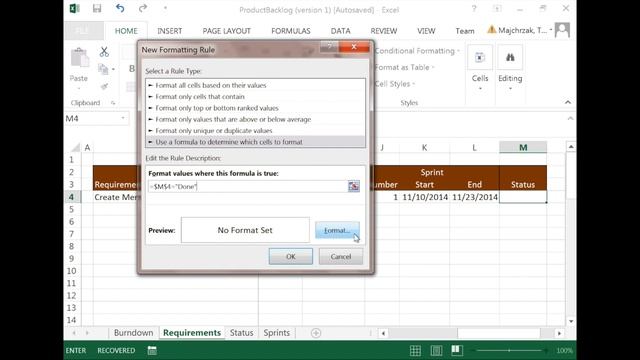Open the REVIEW ribbon tab

tap(384, 31)
